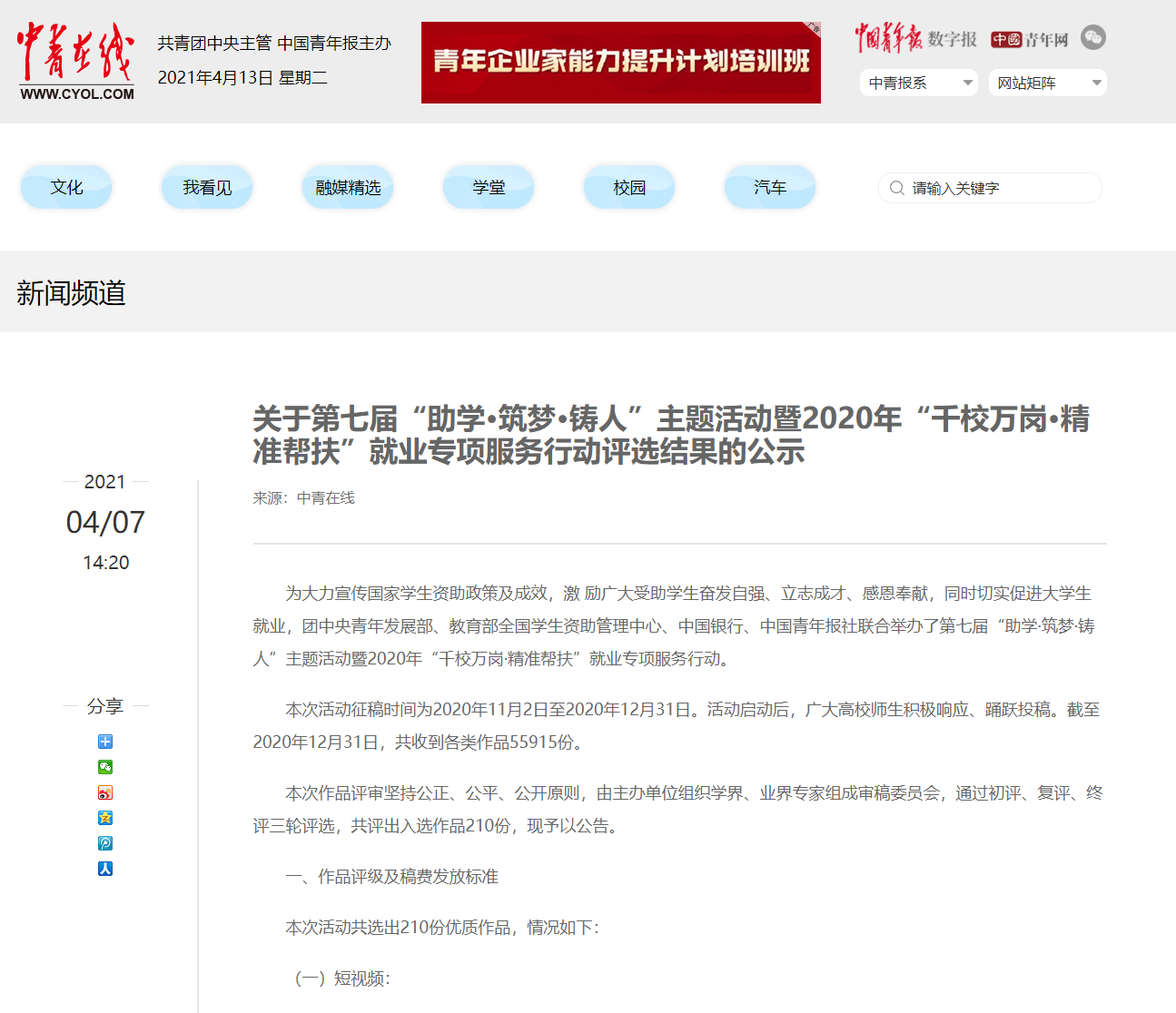Image resolution: width=1176 pixels, height=1013 pixels.
Task: Open the 文化 navigation tab
Action: tap(66, 187)
